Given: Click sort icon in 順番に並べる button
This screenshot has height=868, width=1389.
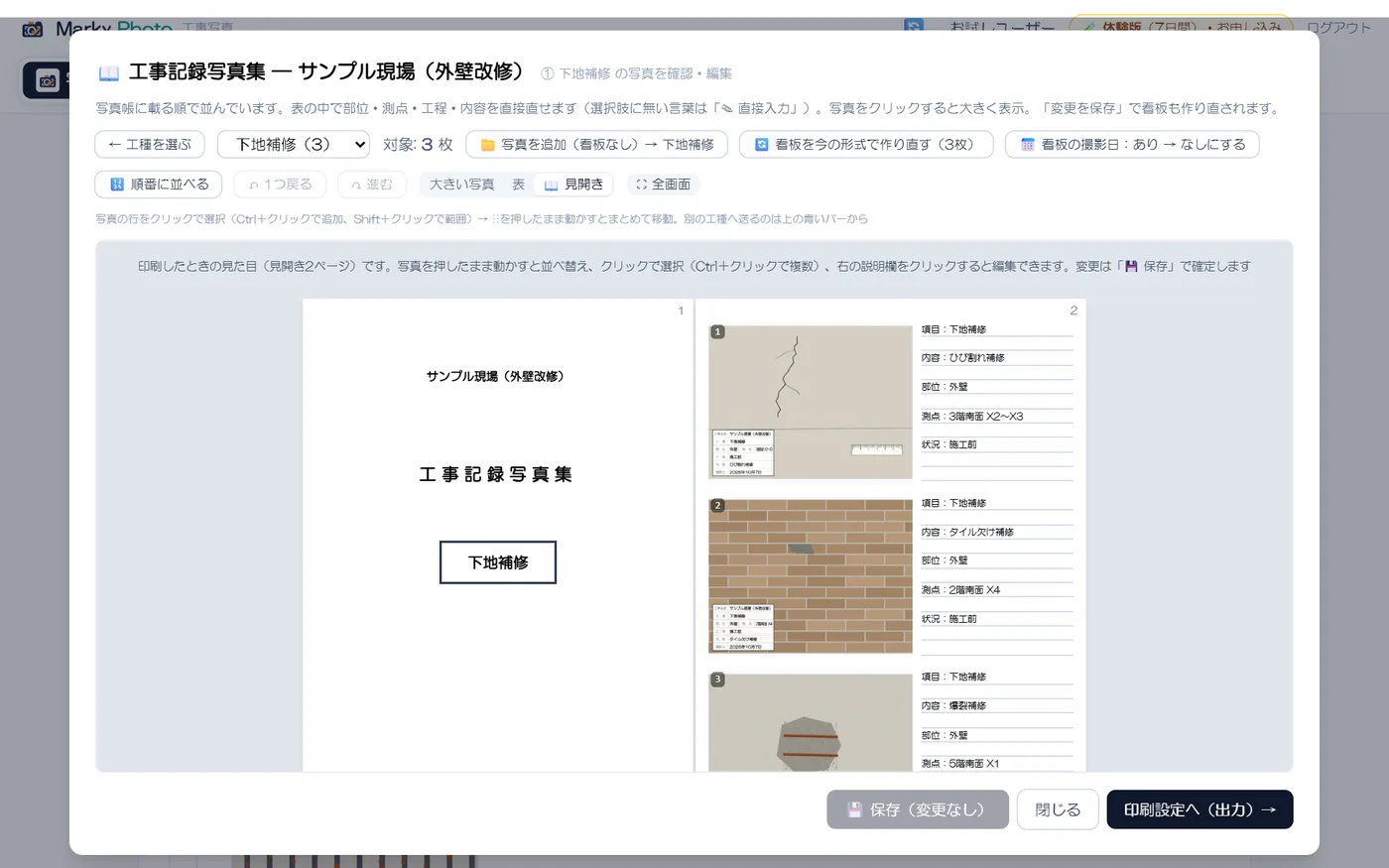Looking at the screenshot, I should coord(117,185).
